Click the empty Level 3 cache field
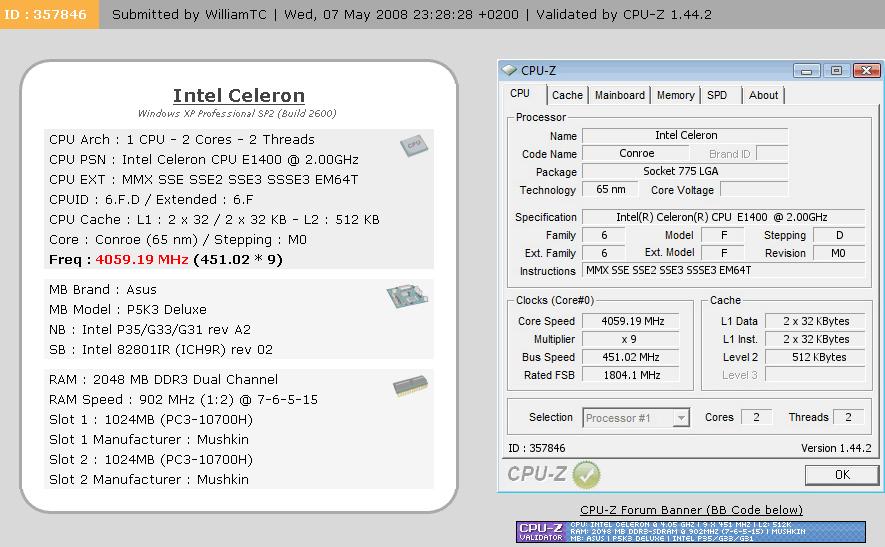This screenshot has width=885, height=547. pos(815,375)
